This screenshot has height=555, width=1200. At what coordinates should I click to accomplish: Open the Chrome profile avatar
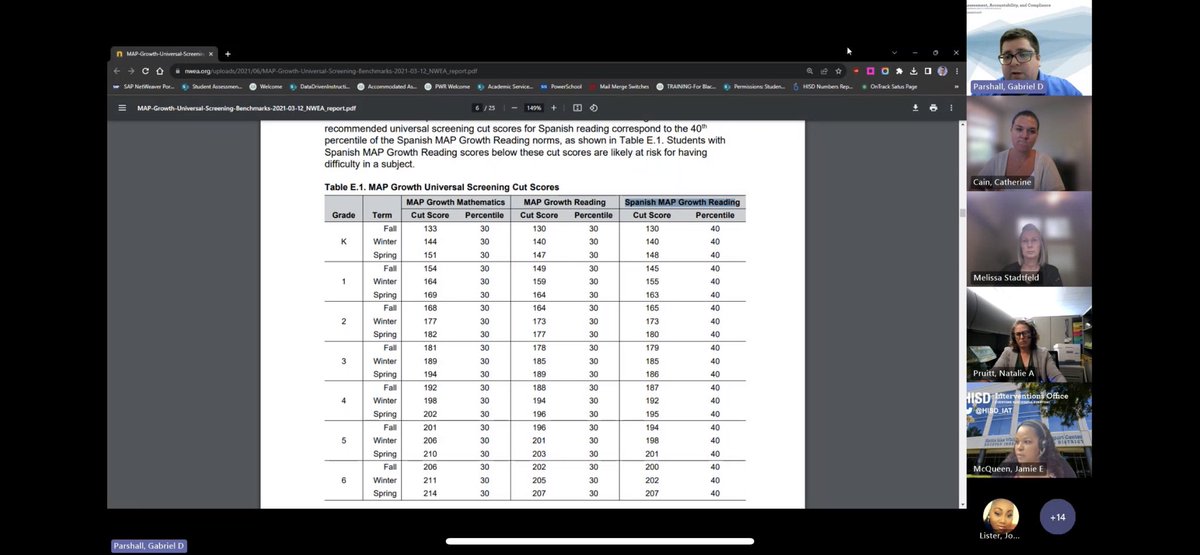(942, 71)
